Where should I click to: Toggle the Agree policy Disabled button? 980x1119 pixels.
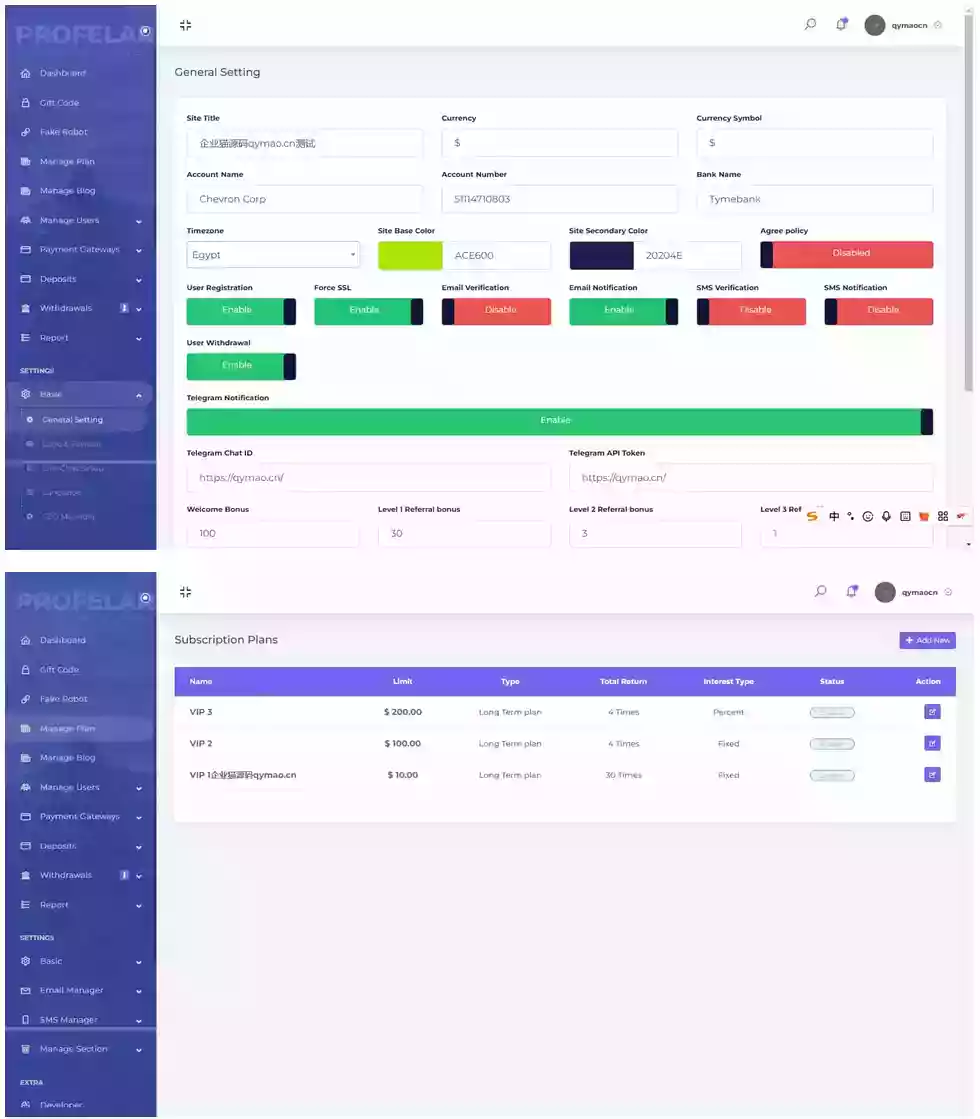(x=846, y=254)
